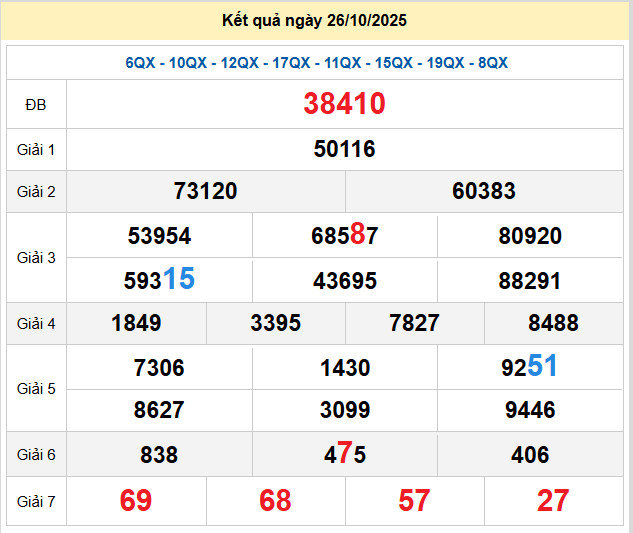The height and width of the screenshot is (533, 633).
Task: Click the number 60383
Action: coord(484,191)
